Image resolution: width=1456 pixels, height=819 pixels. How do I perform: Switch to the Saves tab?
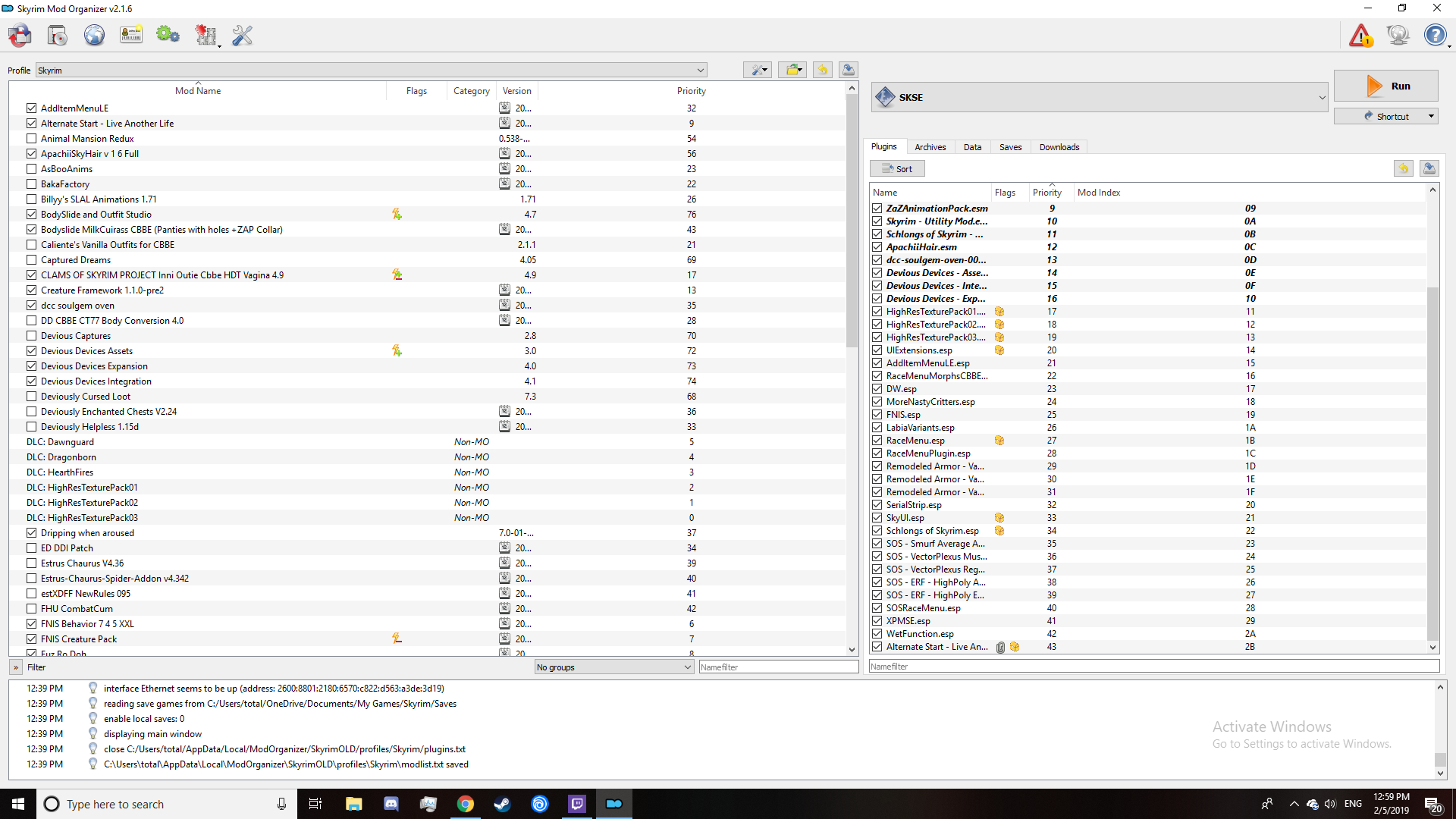1010,147
